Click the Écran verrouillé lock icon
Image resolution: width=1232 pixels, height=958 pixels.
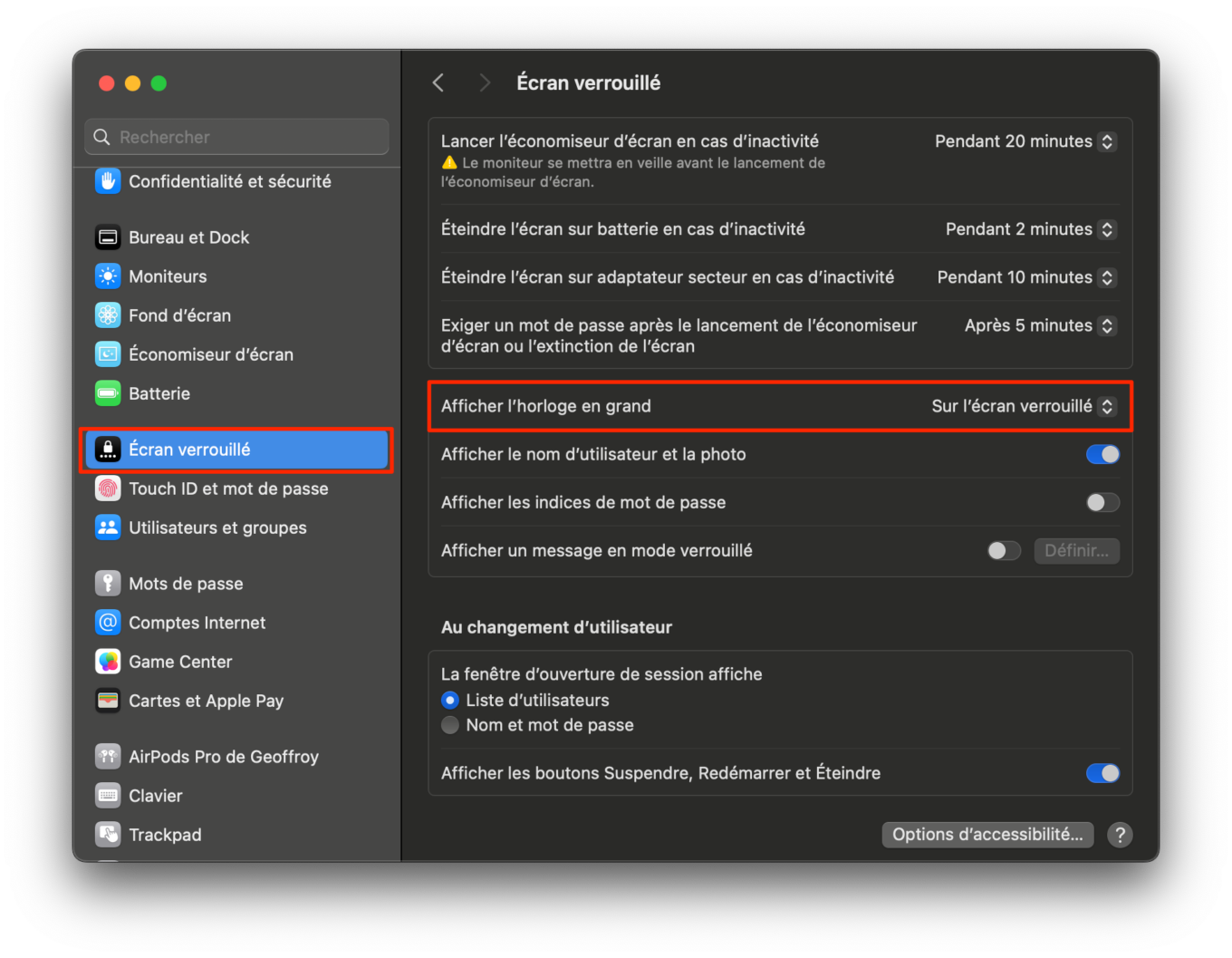108,450
